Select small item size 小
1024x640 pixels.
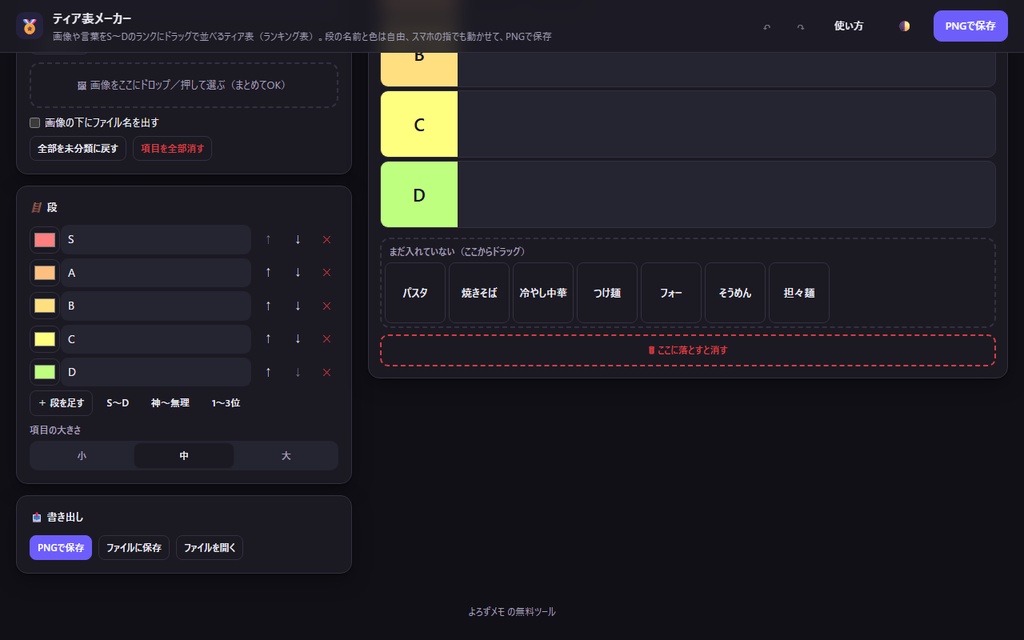(x=82, y=456)
